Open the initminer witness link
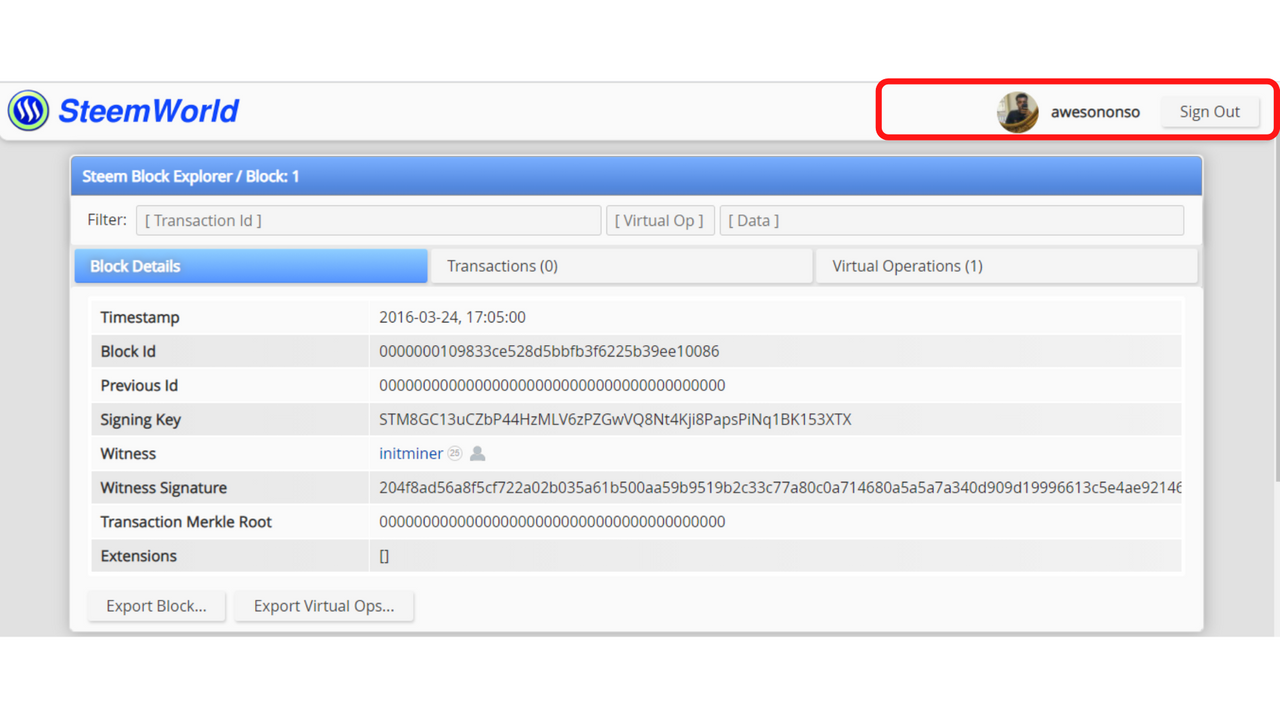The height and width of the screenshot is (720, 1280). click(x=410, y=453)
